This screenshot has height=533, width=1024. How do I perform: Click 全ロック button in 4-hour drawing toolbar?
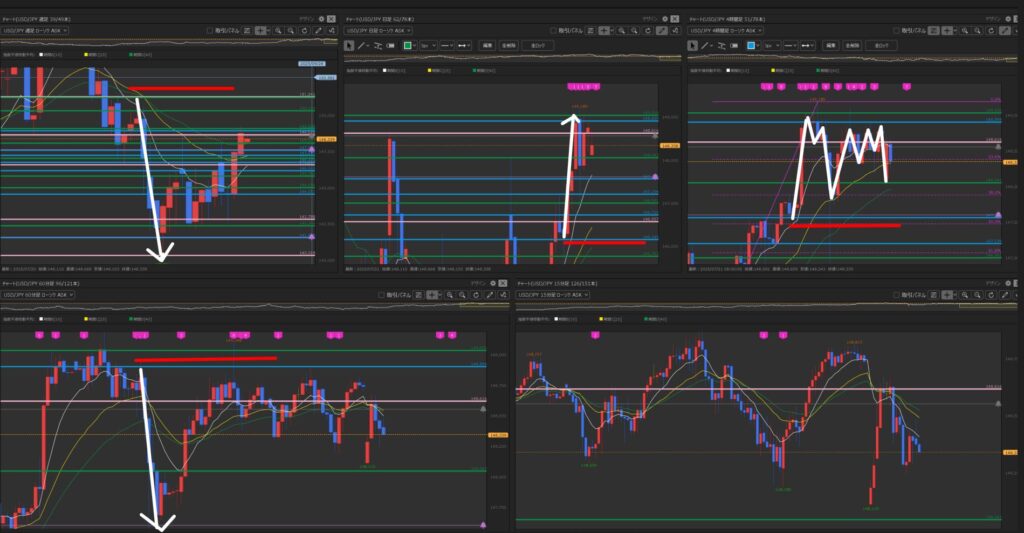coord(882,46)
